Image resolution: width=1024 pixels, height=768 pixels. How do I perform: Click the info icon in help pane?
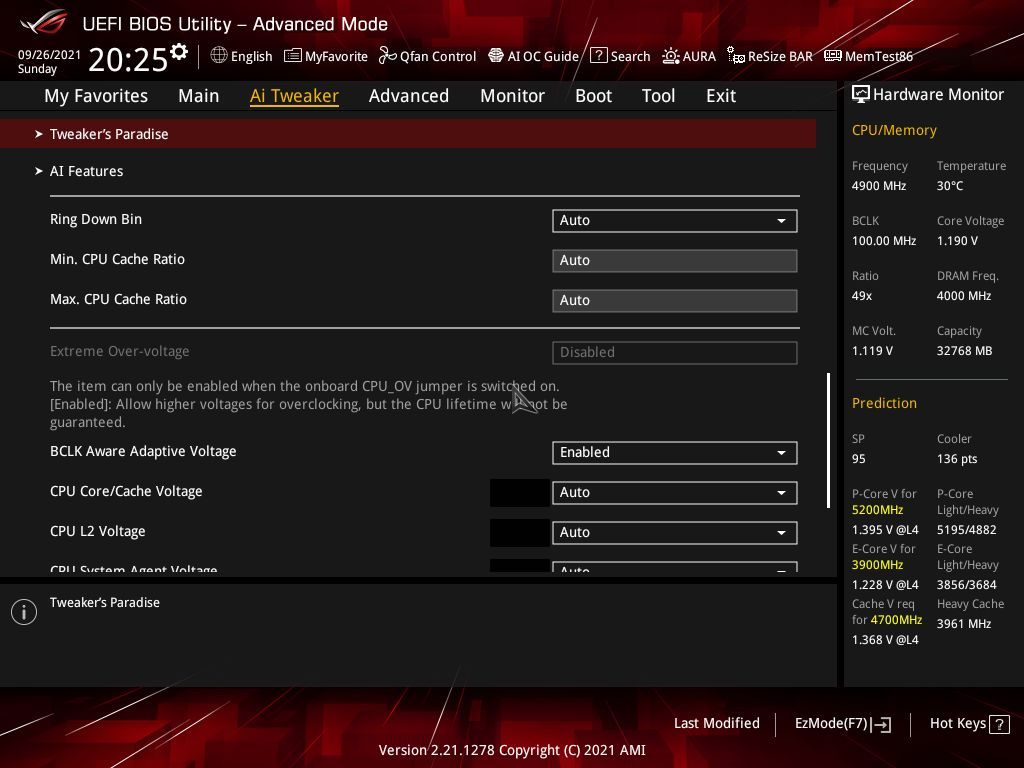[24, 612]
